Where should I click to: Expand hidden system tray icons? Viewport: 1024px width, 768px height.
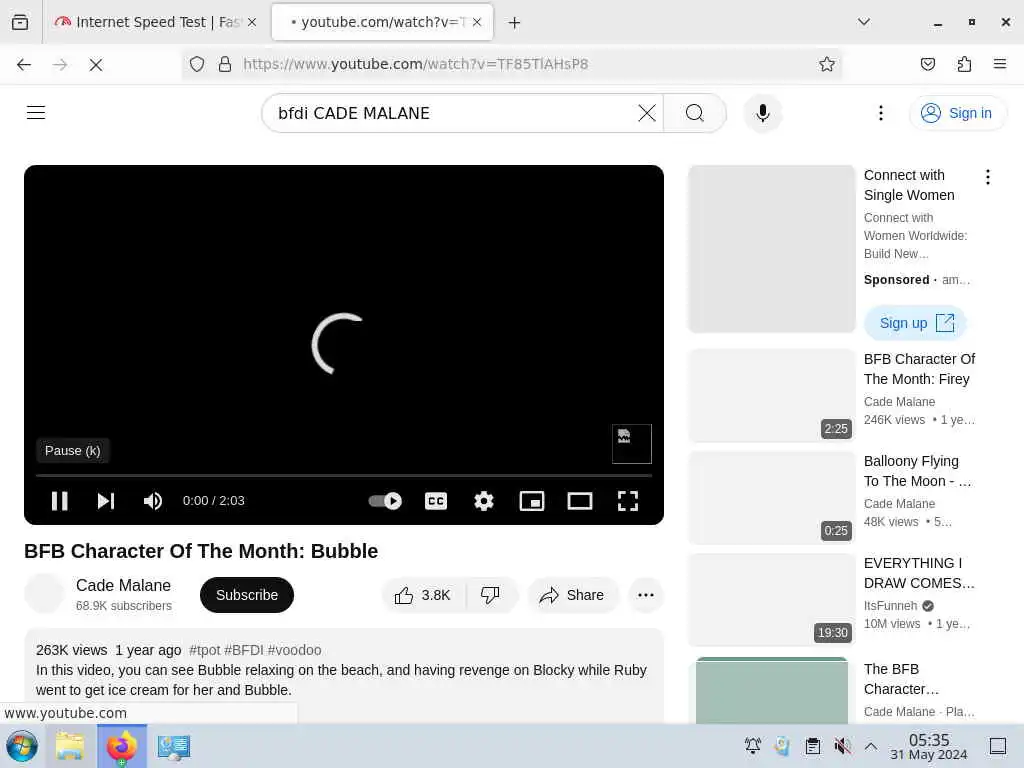[x=871, y=746]
